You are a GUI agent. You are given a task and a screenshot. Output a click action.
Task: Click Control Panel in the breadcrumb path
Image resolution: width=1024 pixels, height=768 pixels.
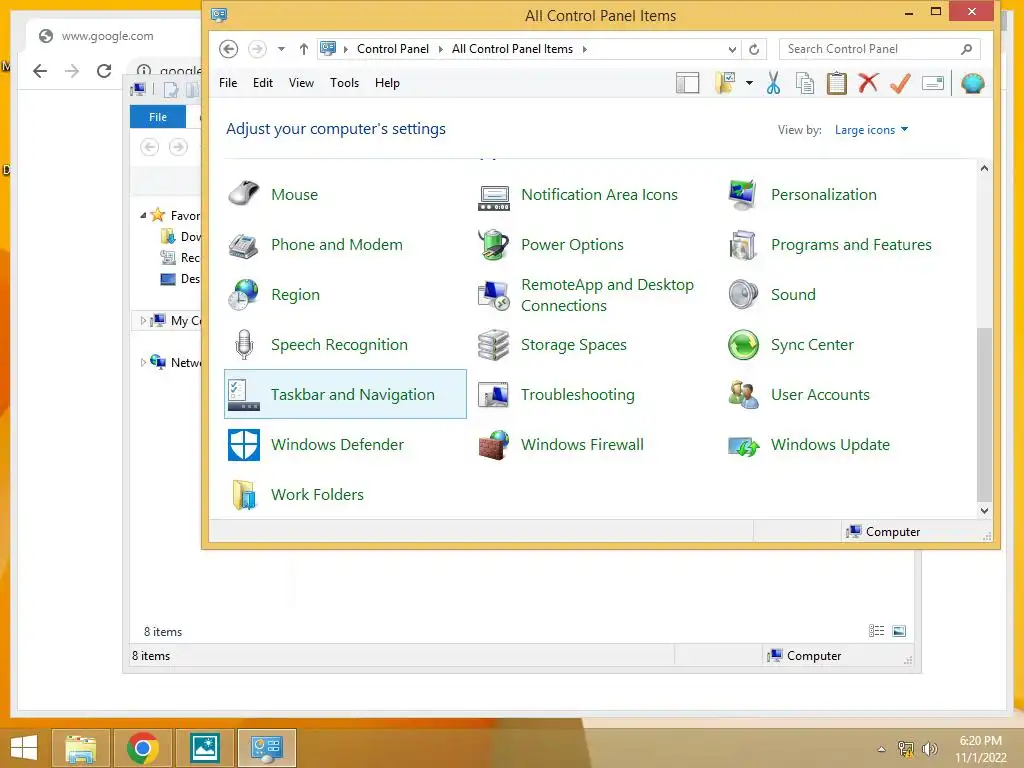pos(392,49)
